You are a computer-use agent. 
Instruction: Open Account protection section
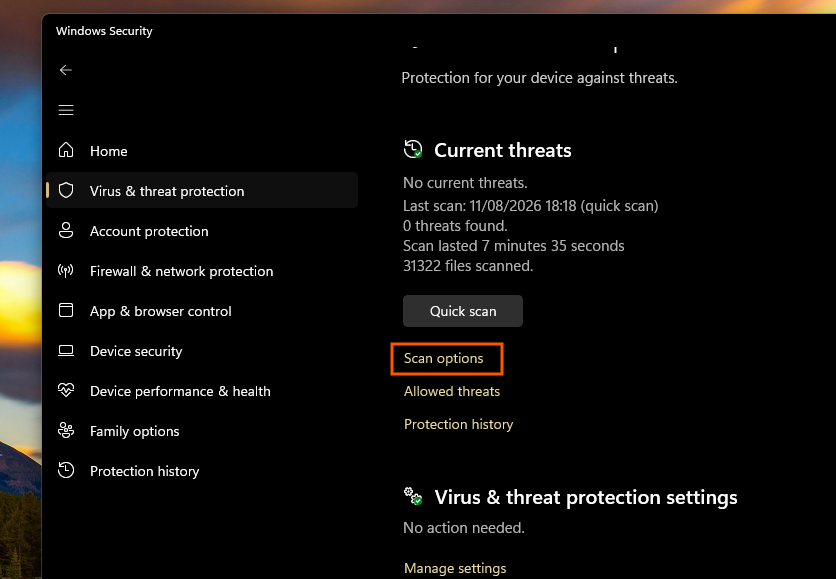point(202,231)
